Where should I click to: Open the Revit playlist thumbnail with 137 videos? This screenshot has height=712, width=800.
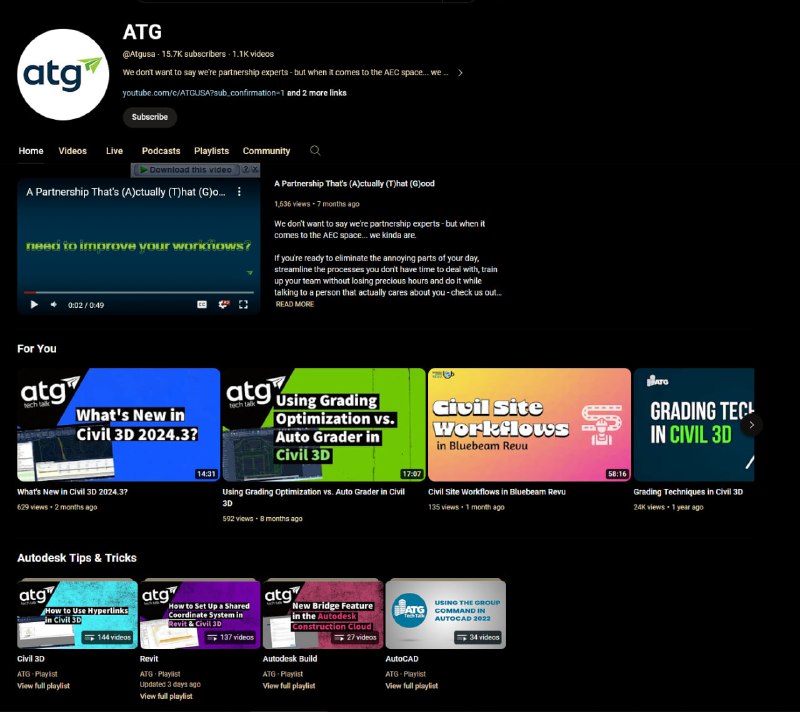point(200,613)
